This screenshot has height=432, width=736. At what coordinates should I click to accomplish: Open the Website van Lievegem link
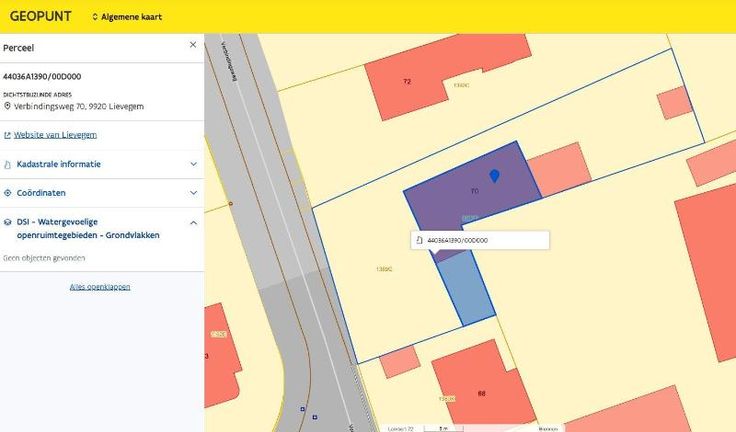[55, 135]
